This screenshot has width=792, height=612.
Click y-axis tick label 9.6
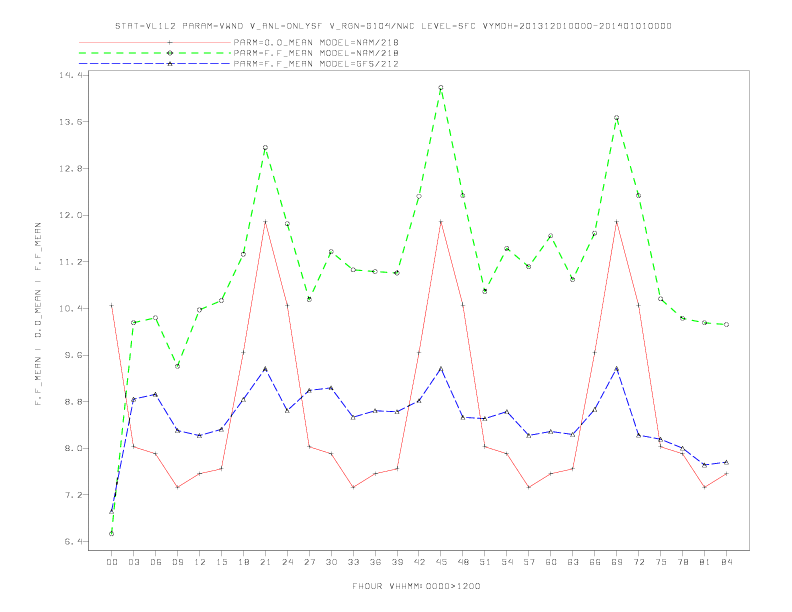pos(72,355)
